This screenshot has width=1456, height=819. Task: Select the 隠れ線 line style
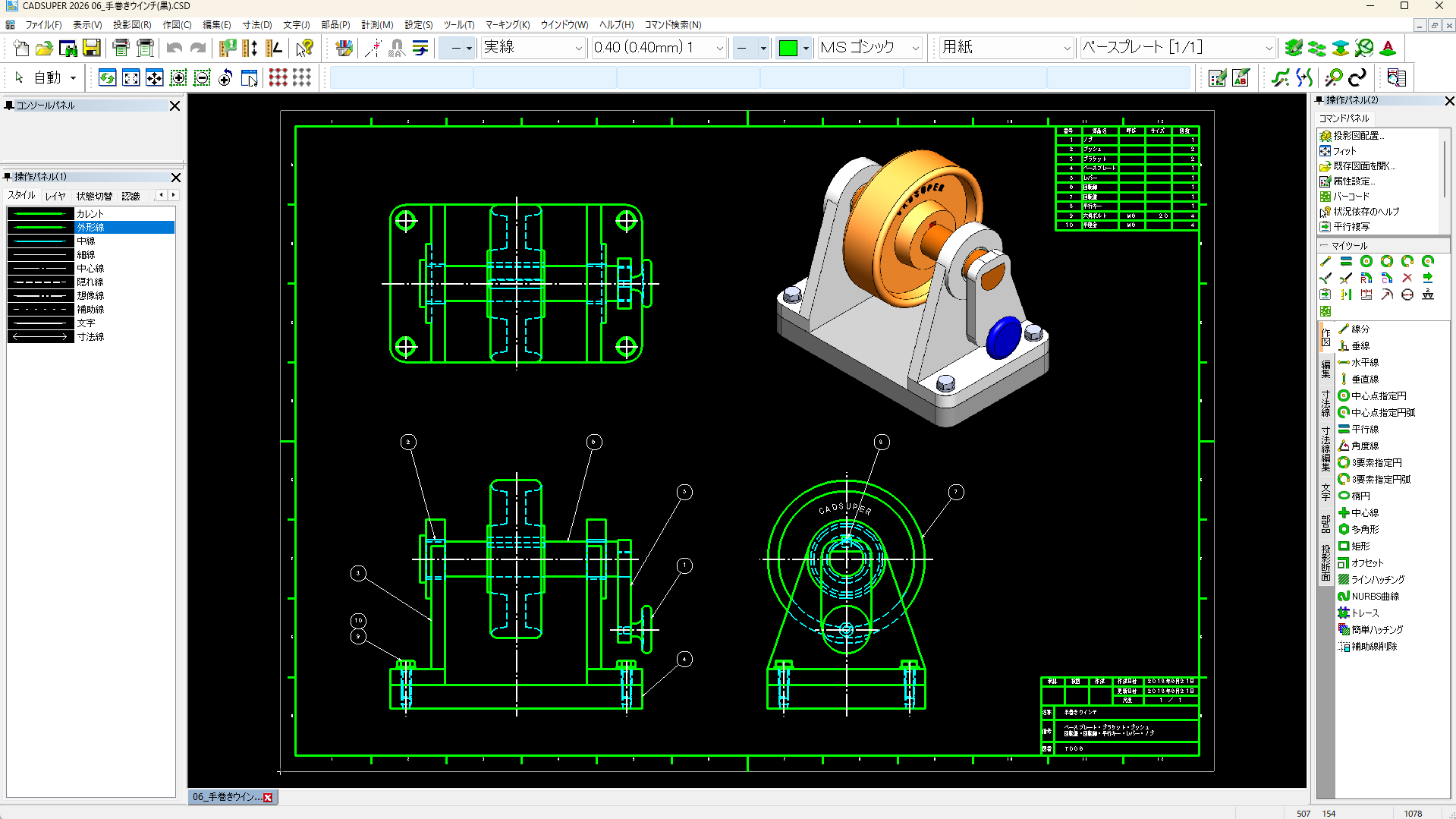coord(91,282)
